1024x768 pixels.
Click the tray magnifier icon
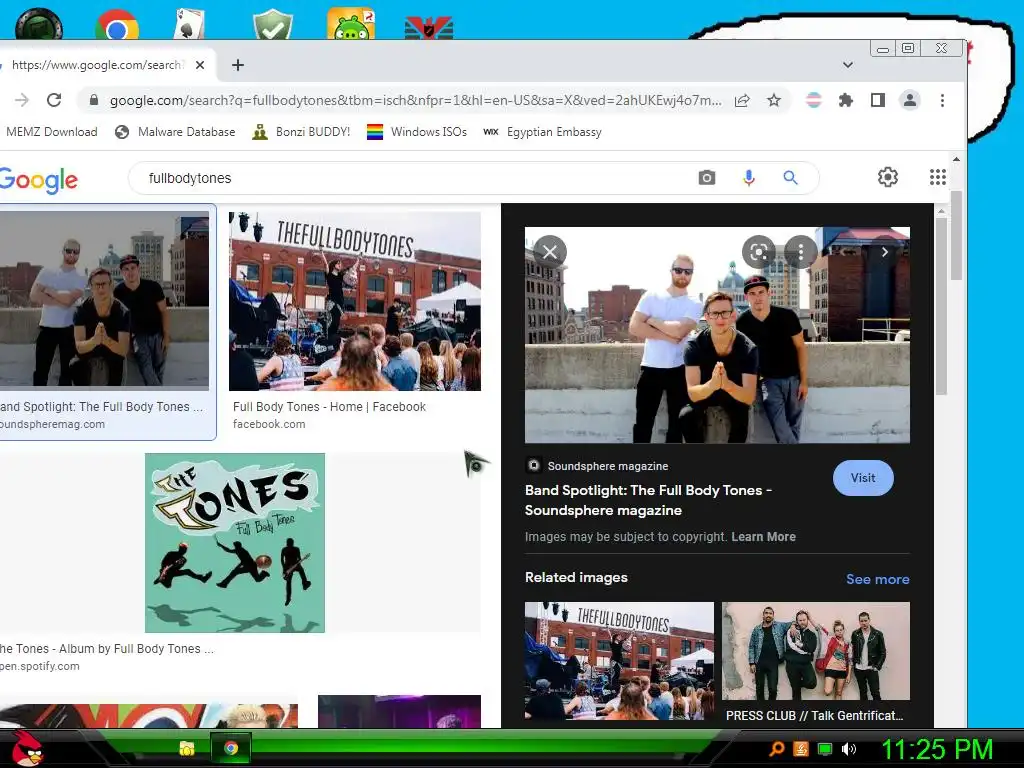[777, 749]
